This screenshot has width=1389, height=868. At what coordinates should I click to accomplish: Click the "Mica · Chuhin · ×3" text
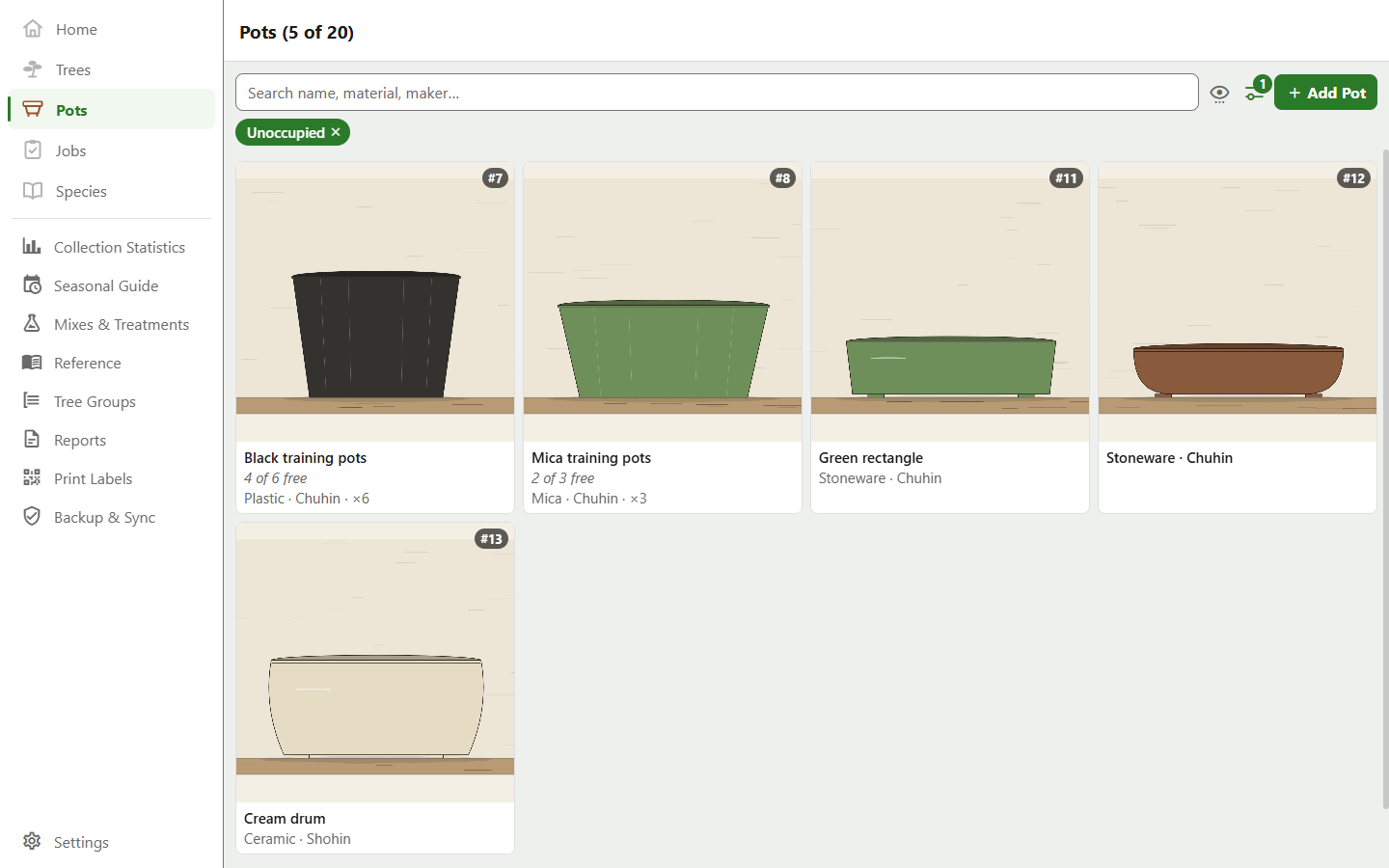coord(589,499)
